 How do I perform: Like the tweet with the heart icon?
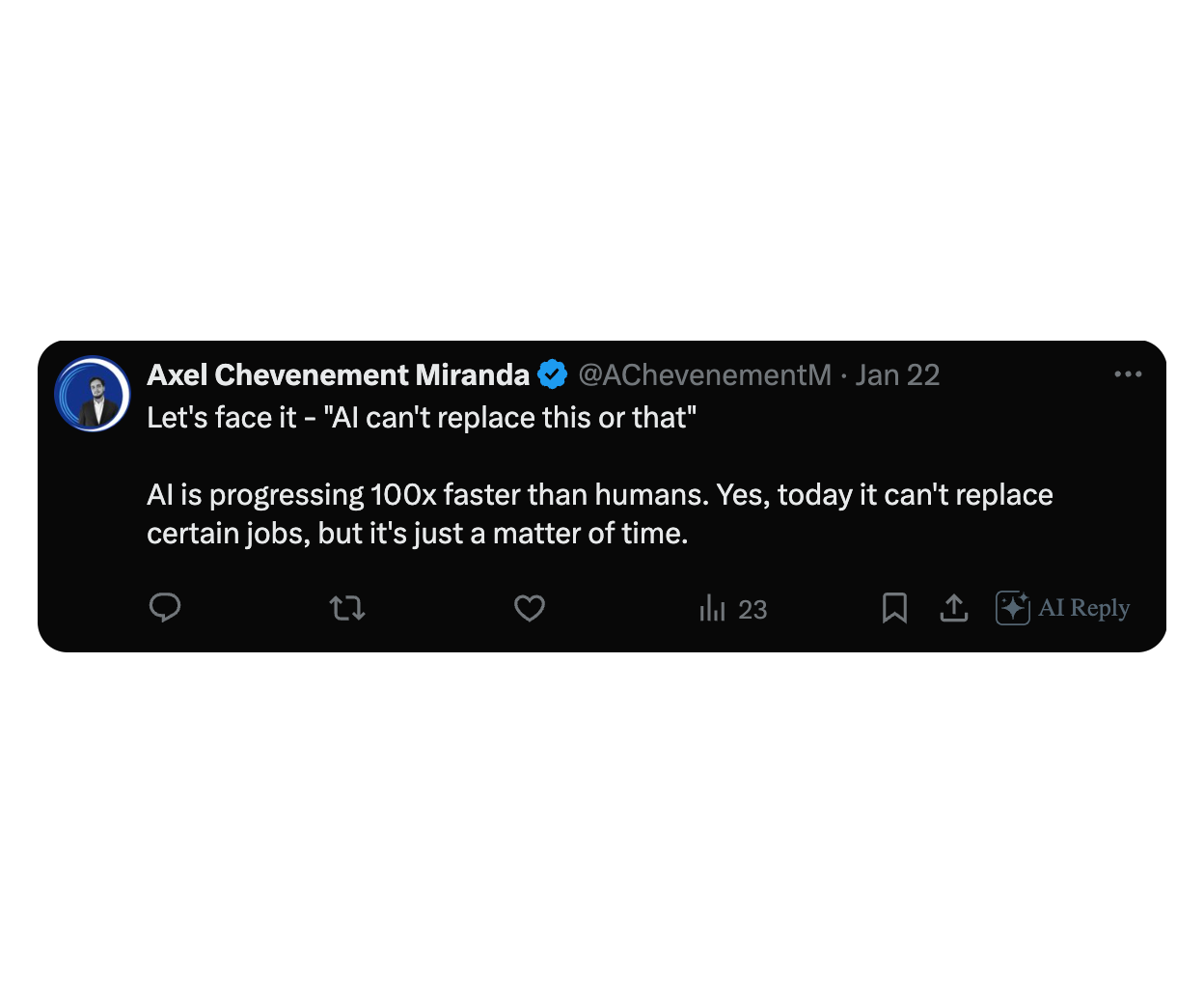pos(530,608)
